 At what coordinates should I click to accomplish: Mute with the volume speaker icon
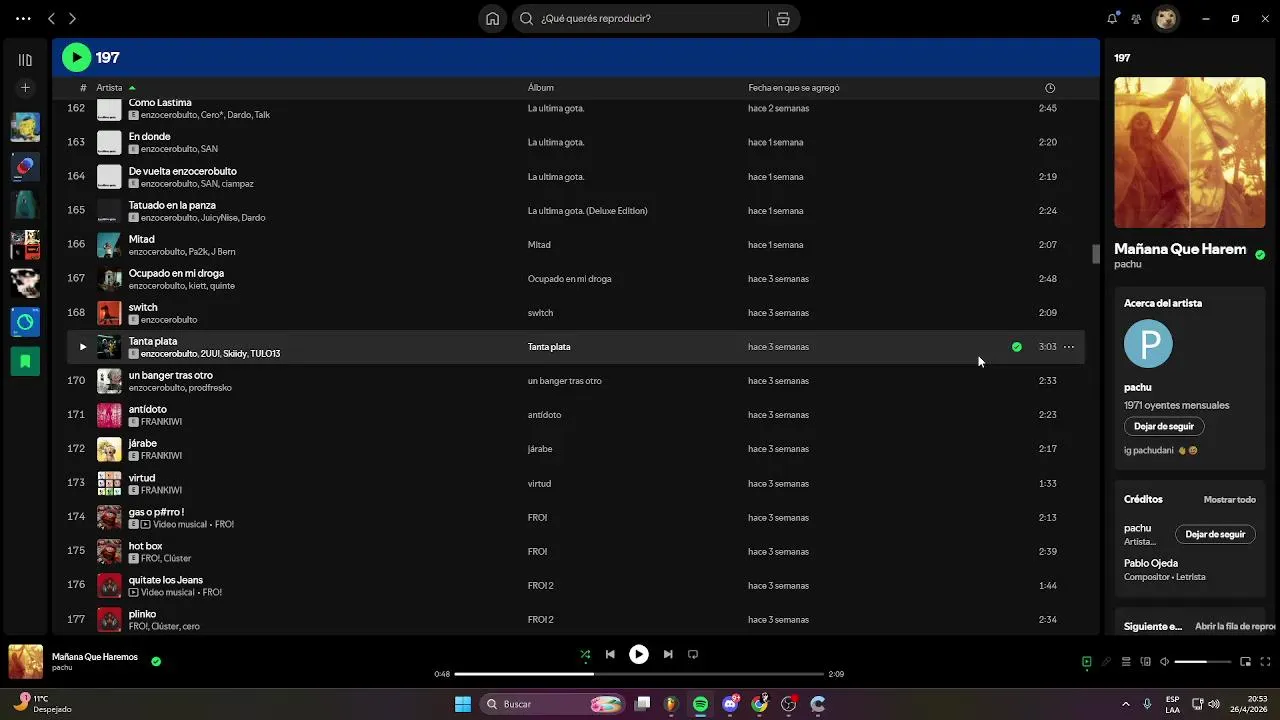point(1165,661)
